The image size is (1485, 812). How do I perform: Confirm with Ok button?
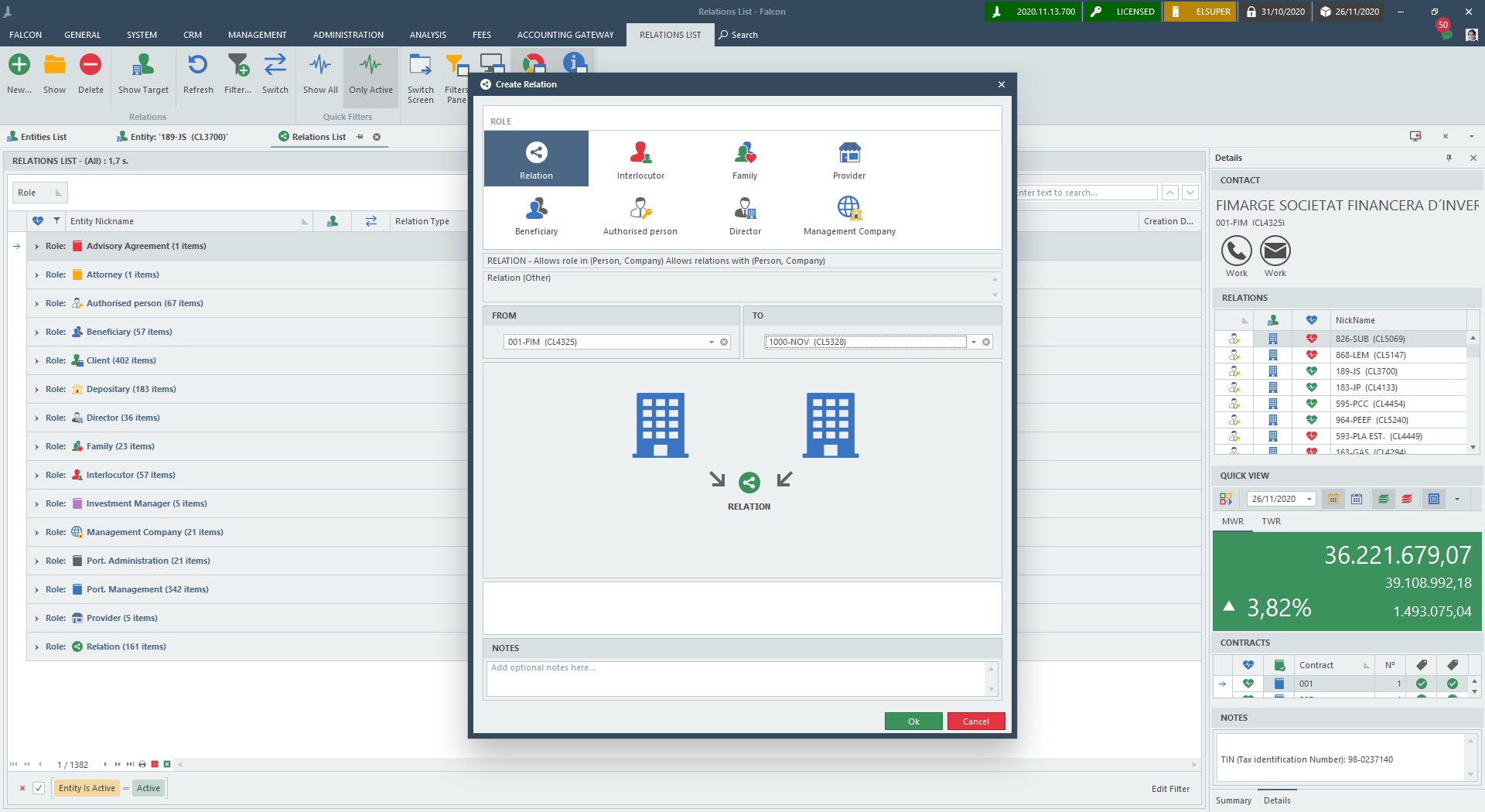(x=913, y=722)
